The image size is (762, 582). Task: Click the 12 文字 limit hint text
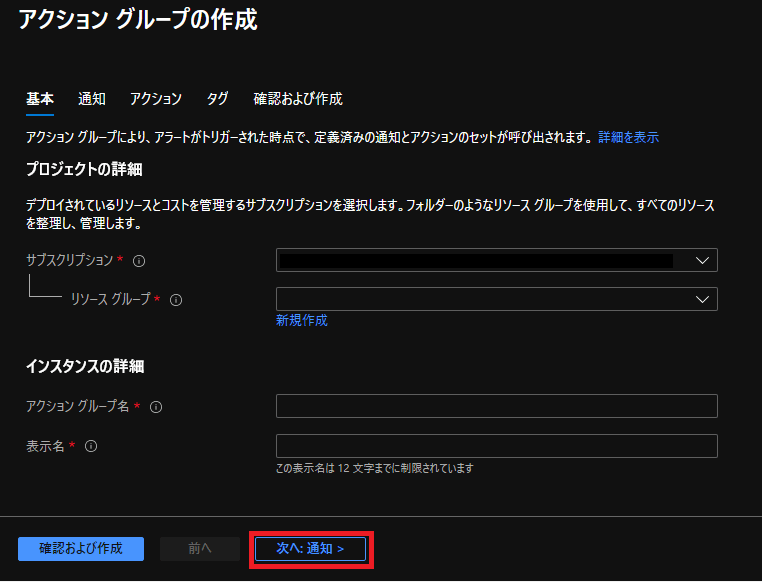375,468
